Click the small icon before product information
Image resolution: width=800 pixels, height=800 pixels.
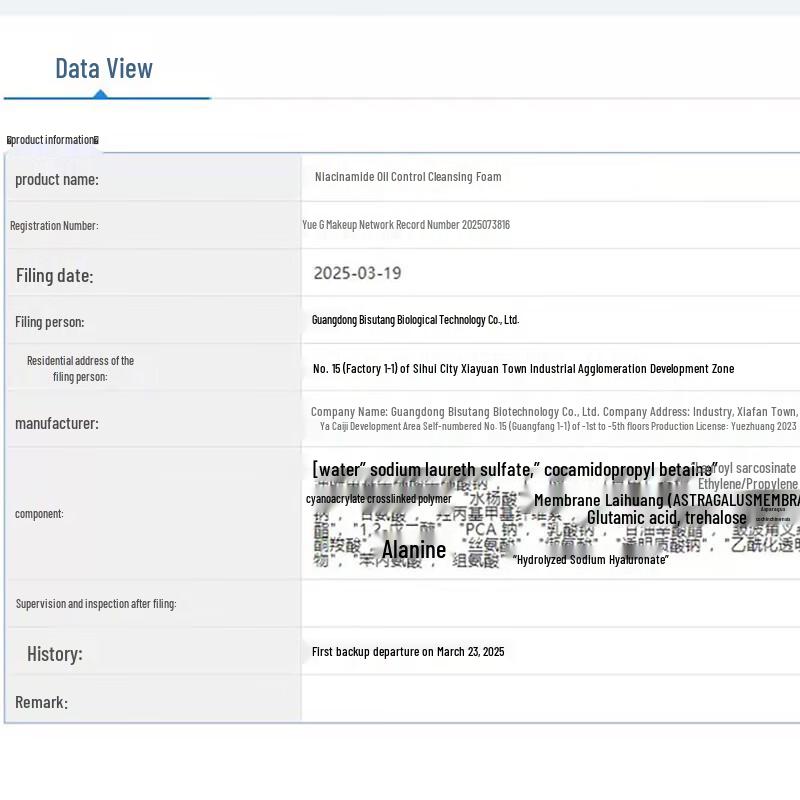[9, 140]
